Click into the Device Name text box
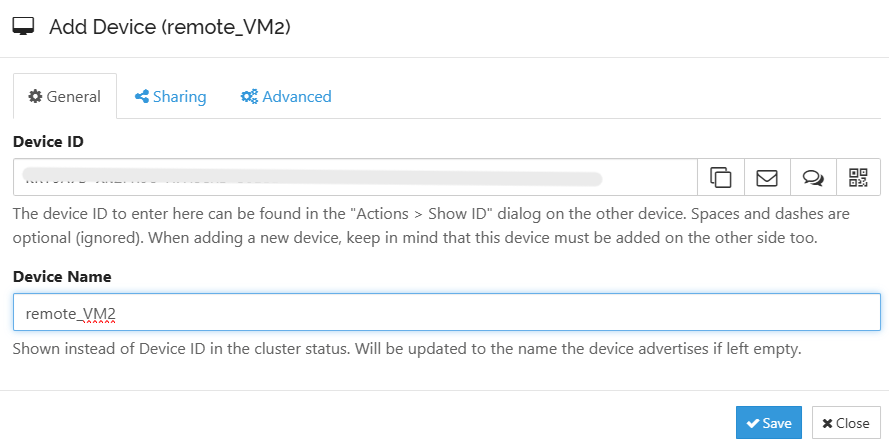This screenshot has width=889, height=445. [446, 312]
